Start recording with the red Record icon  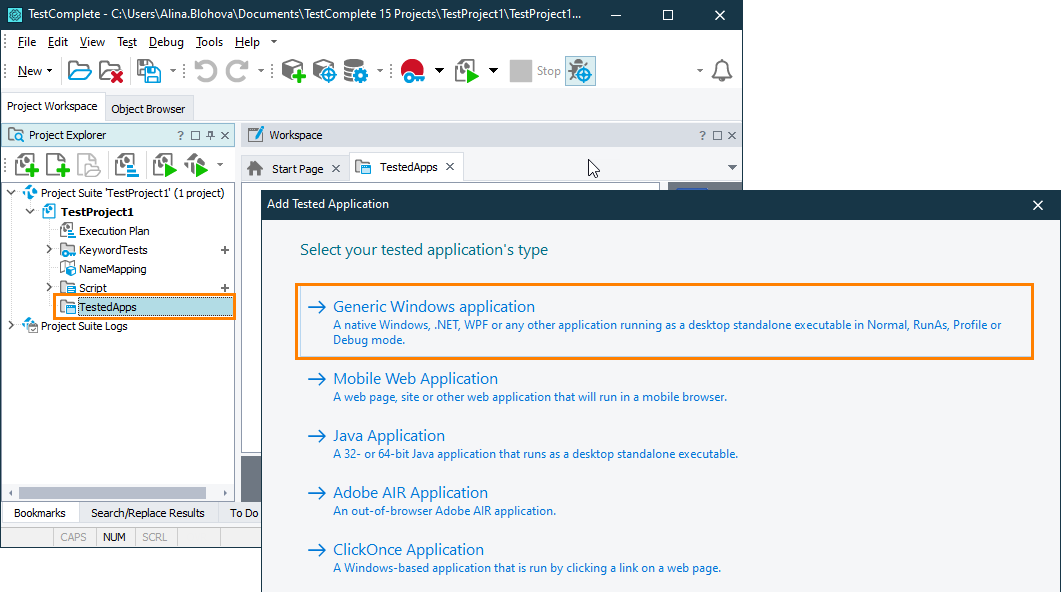pyautogui.click(x=410, y=71)
